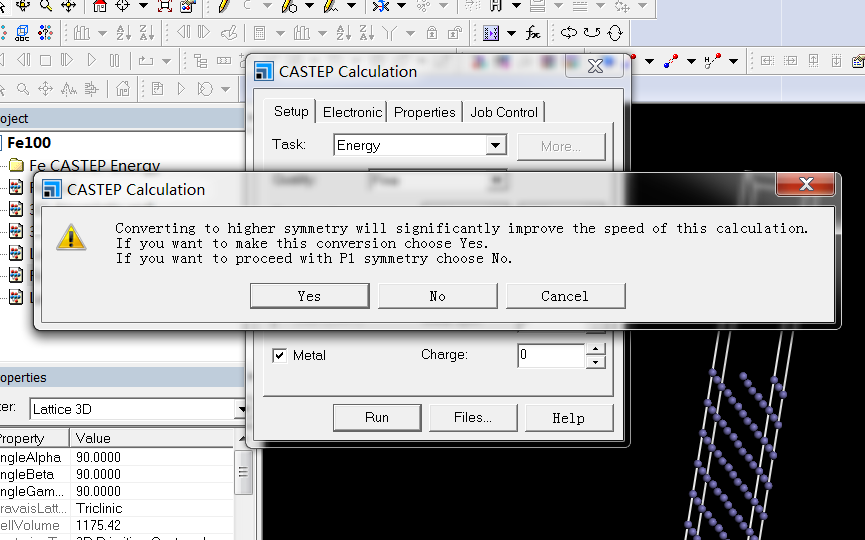Click Yes to convert to higher symmetry

309,296
